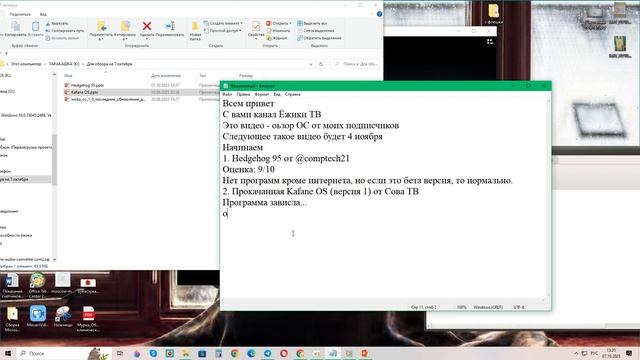The image size is (640, 360).
Task: Switch to Вид tab in Explorer
Action: (x=43, y=14)
